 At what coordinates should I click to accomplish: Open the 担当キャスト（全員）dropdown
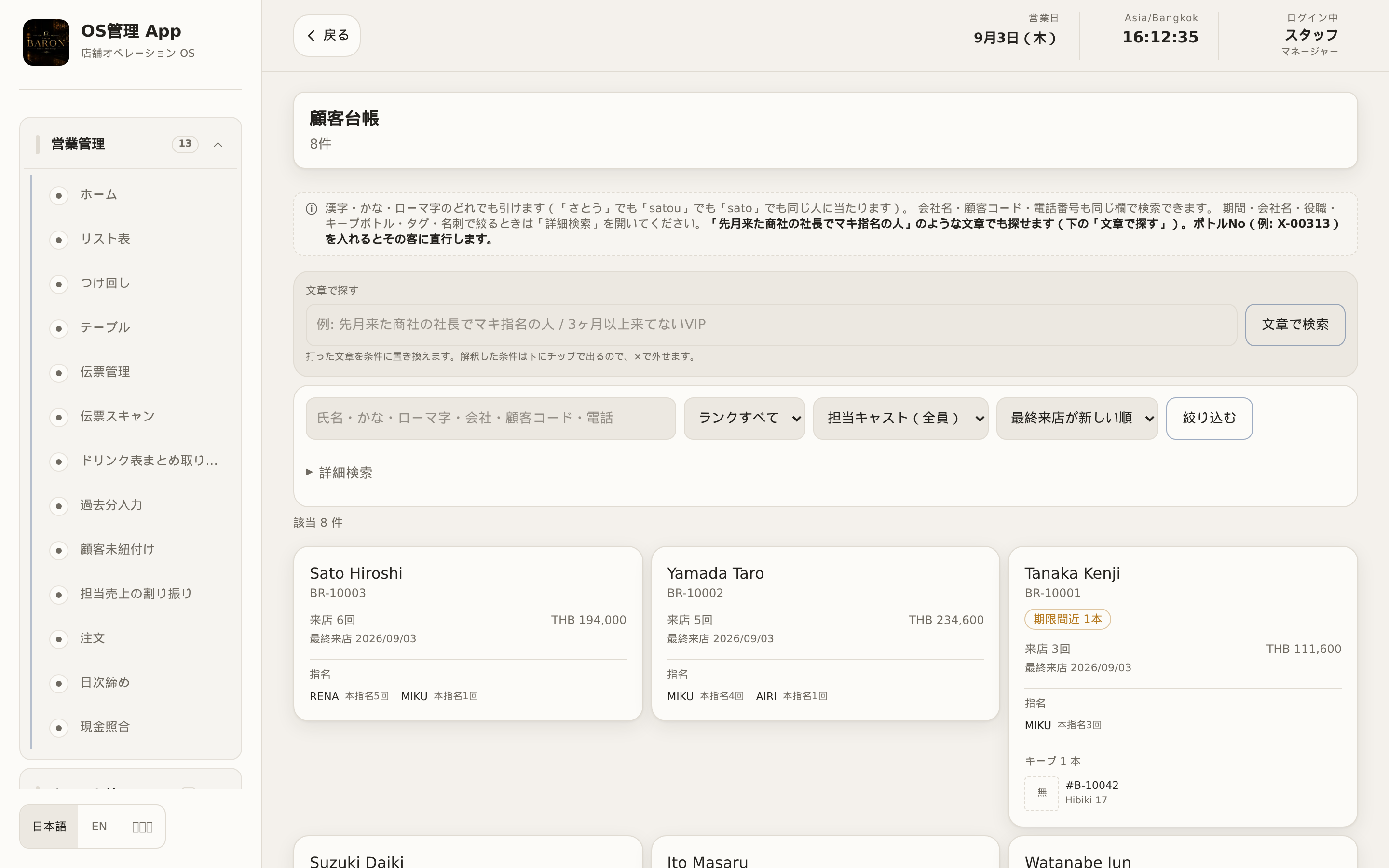(x=900, y=419)
